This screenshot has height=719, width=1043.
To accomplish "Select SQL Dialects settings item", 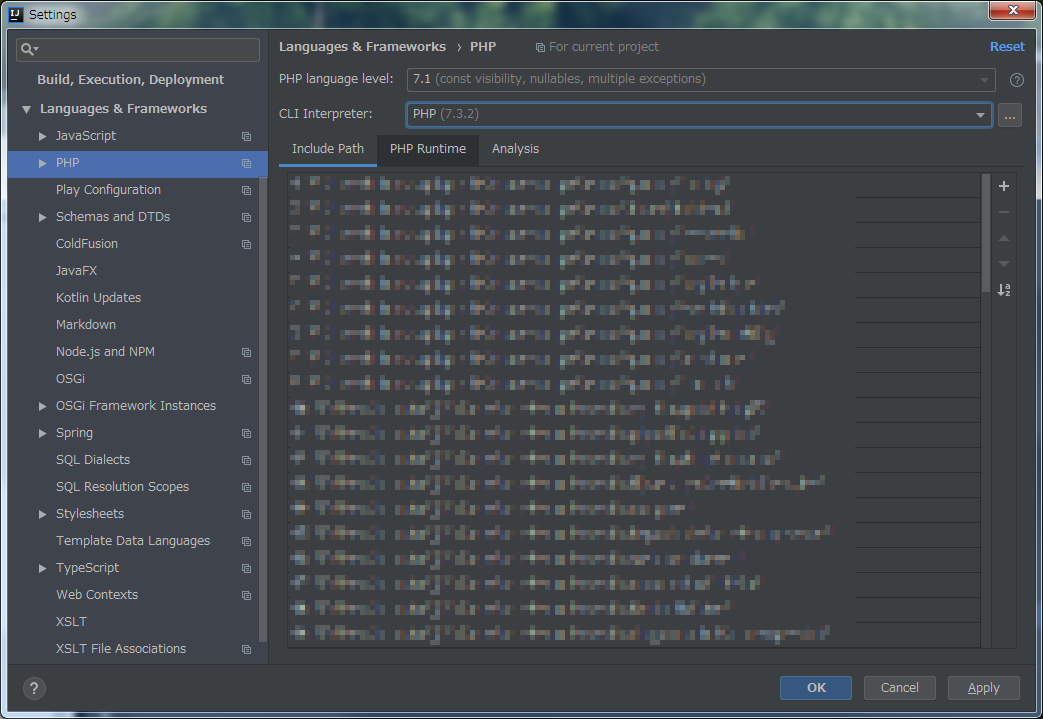I will tap(93, 460).
